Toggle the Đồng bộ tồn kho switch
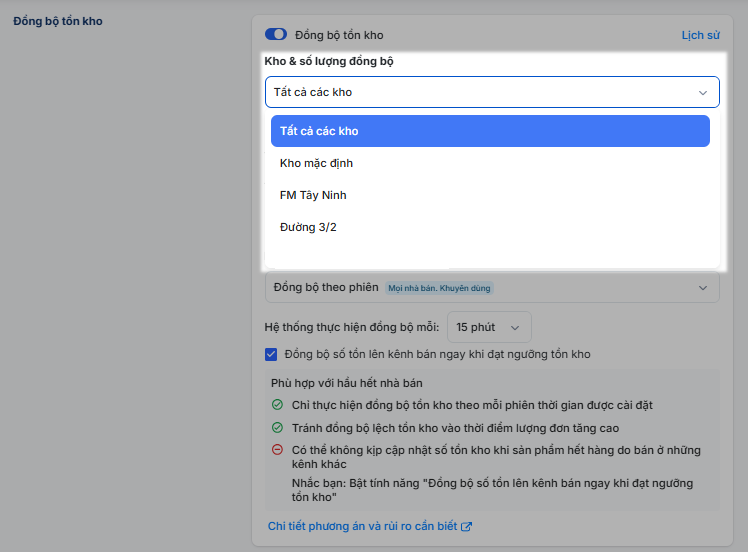The width and height of the screenshot is (748, 552). (276, 34)
